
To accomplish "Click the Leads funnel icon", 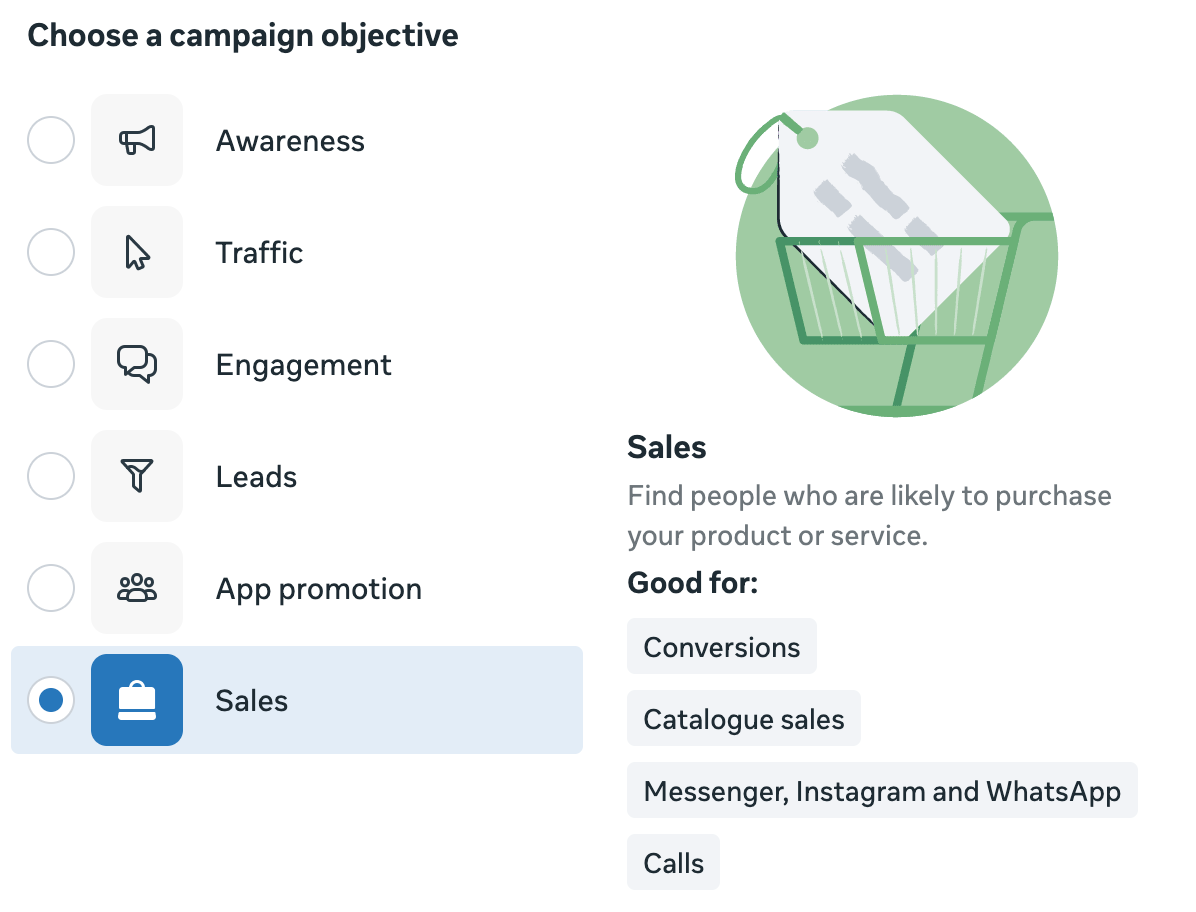I will pyautogui.click(x=137, y=477).
